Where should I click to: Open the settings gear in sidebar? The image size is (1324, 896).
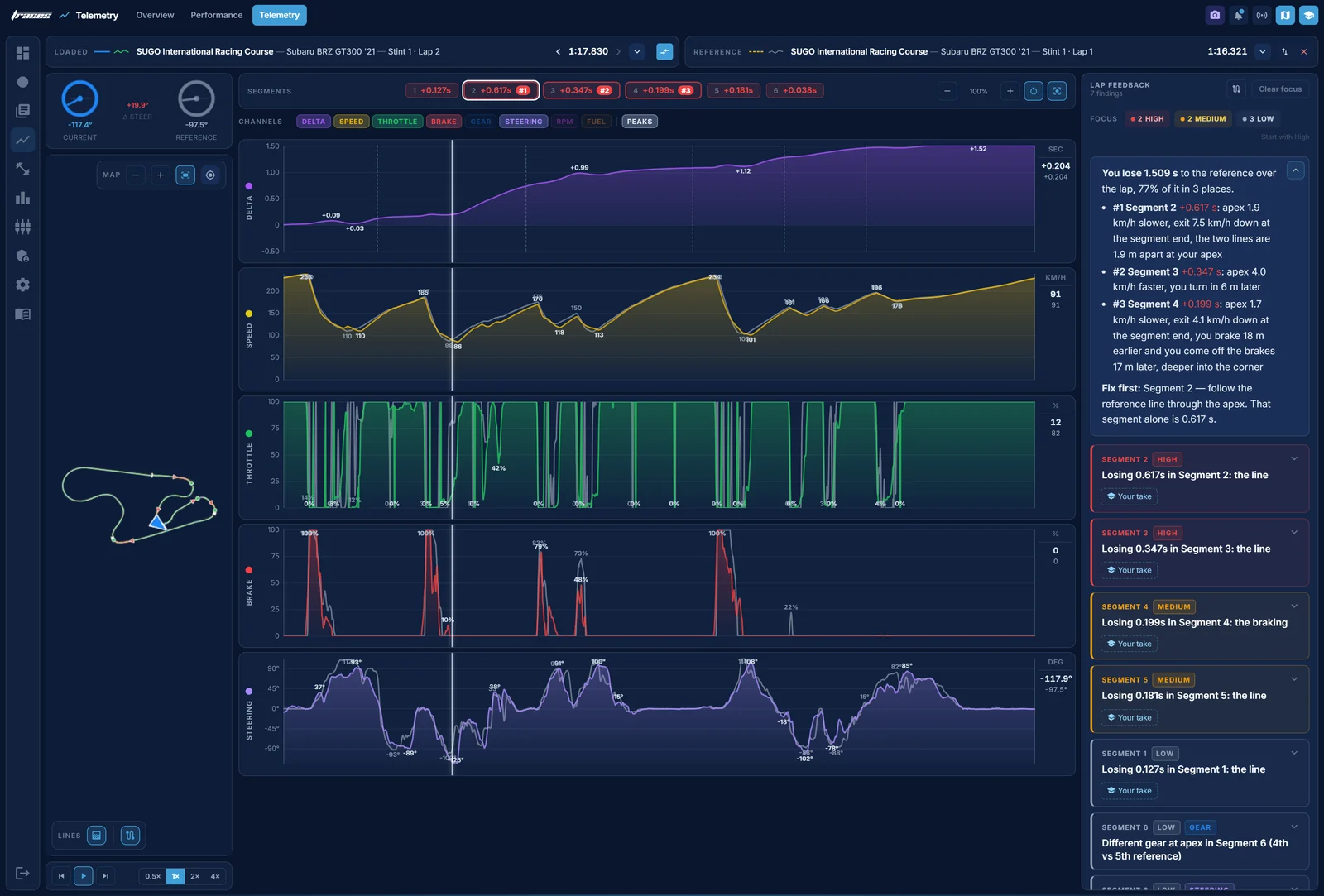coord(22,285)
